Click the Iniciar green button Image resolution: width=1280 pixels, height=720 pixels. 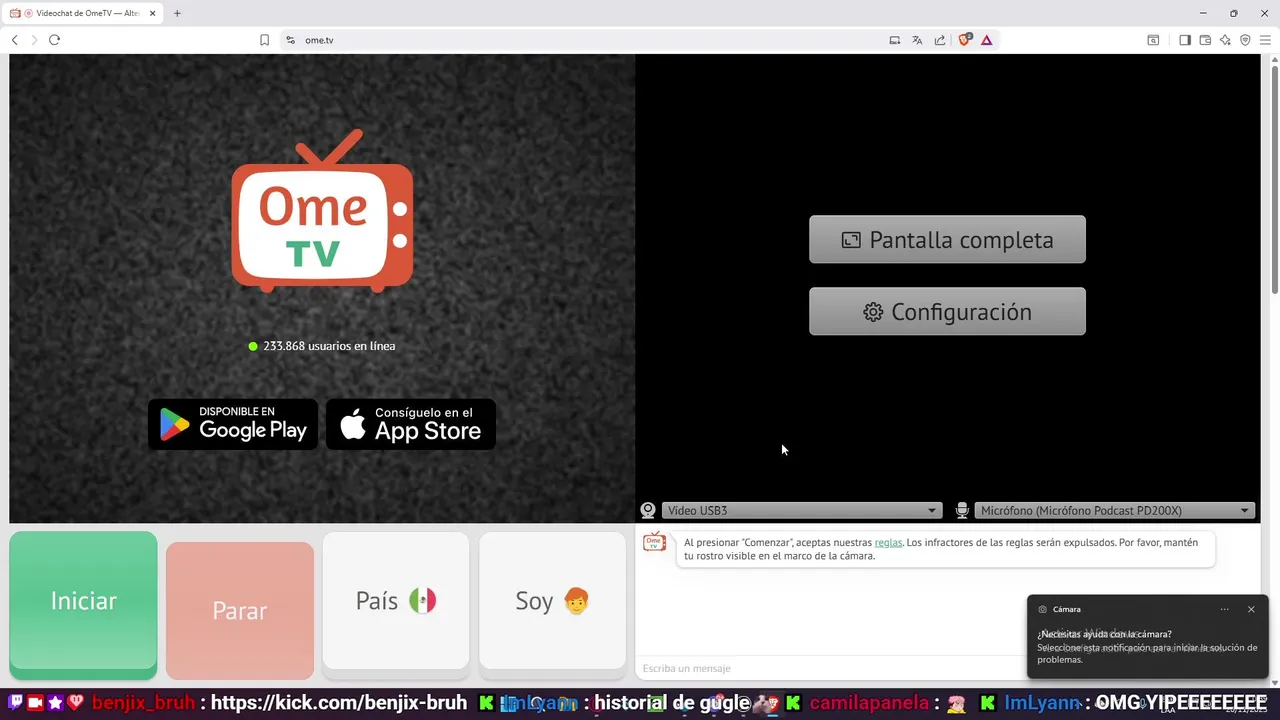(x=83, y=605)
